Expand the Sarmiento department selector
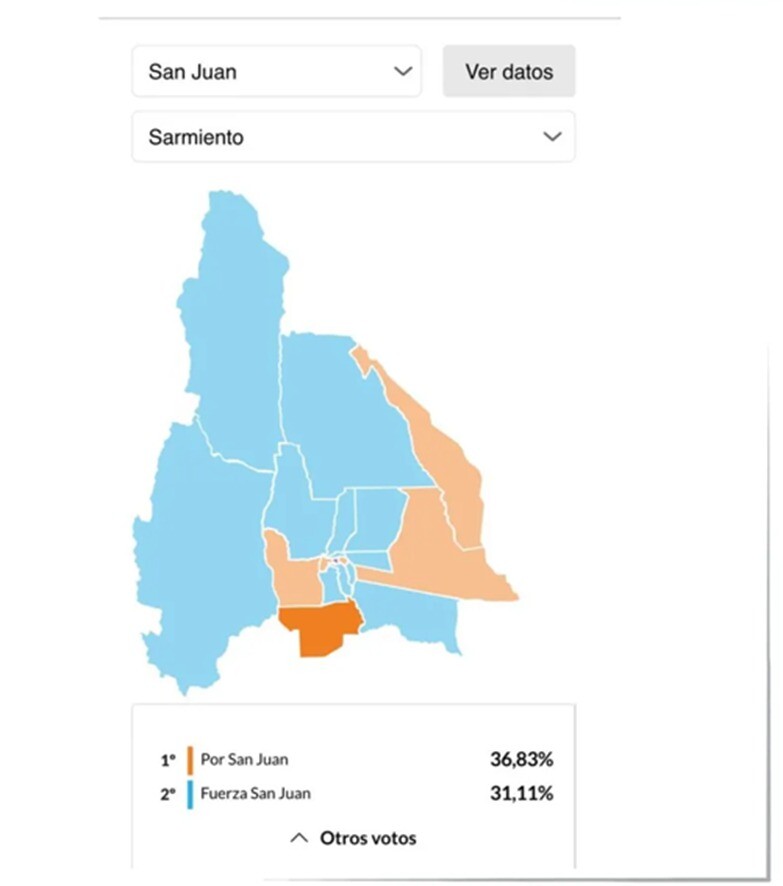Screen dimensions: 783x886 point(354,136)
